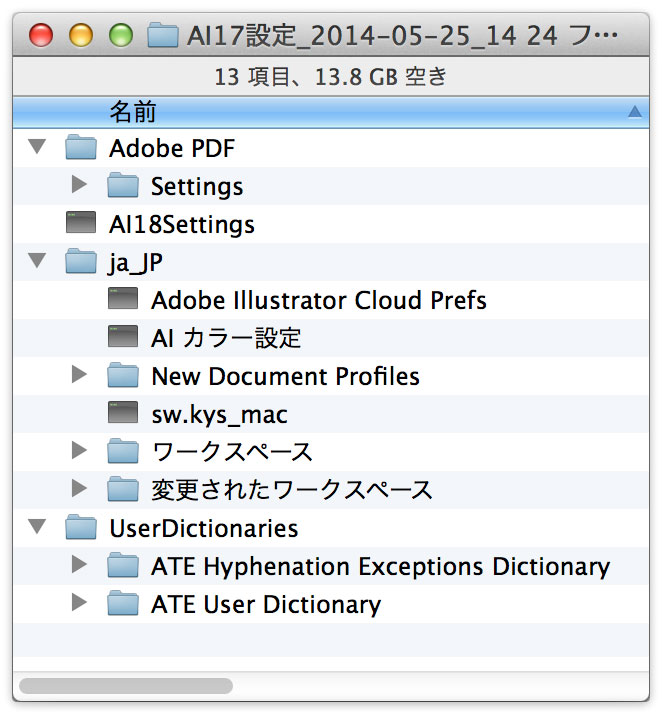Click the horizontal scrollbar thumb
This screenshot has height=714, width=662.
(x=126, y=686)
